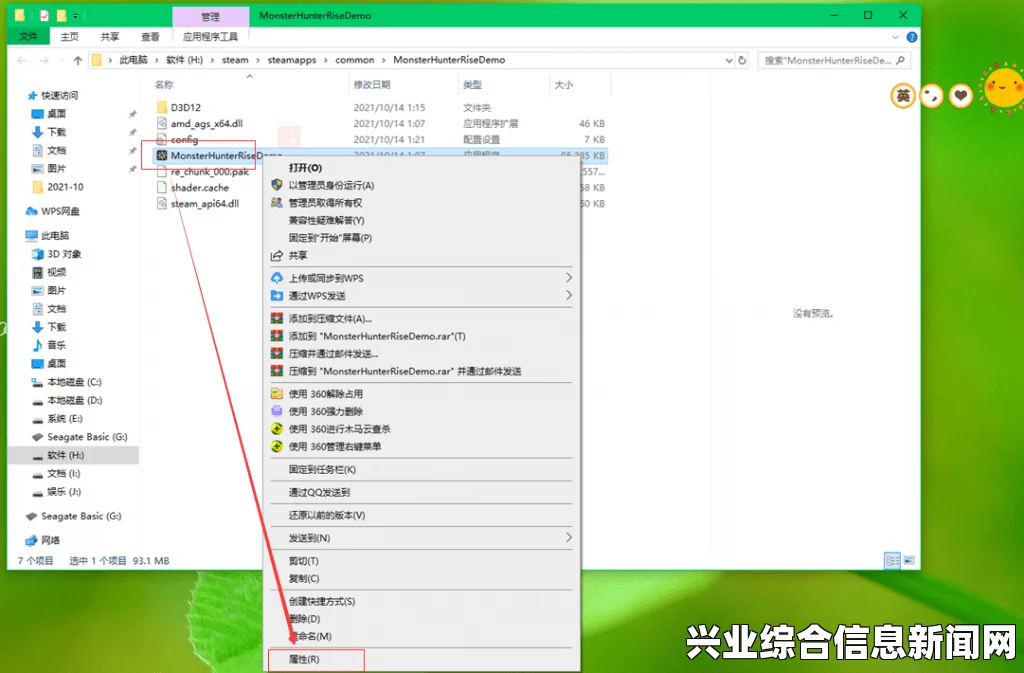1024x673 pixels.
Task: Click the heart icon on desktop widget
Action: pyautogui.click(x=960, y=97)
